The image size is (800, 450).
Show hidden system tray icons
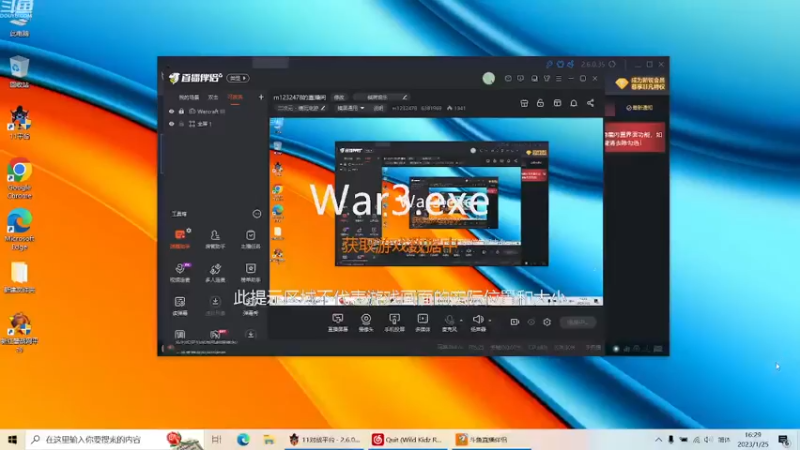click(x=658, y=439)
